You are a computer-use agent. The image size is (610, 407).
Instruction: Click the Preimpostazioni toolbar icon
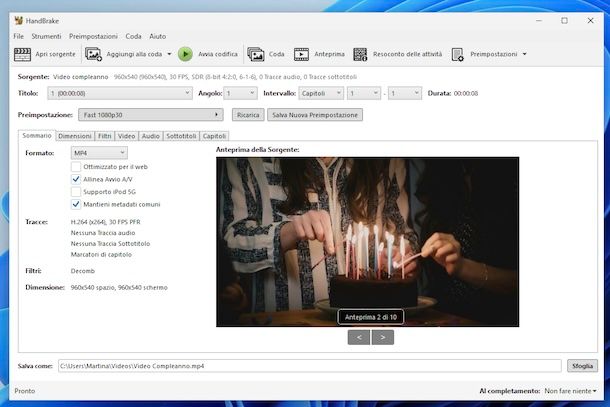click(458, 54)
